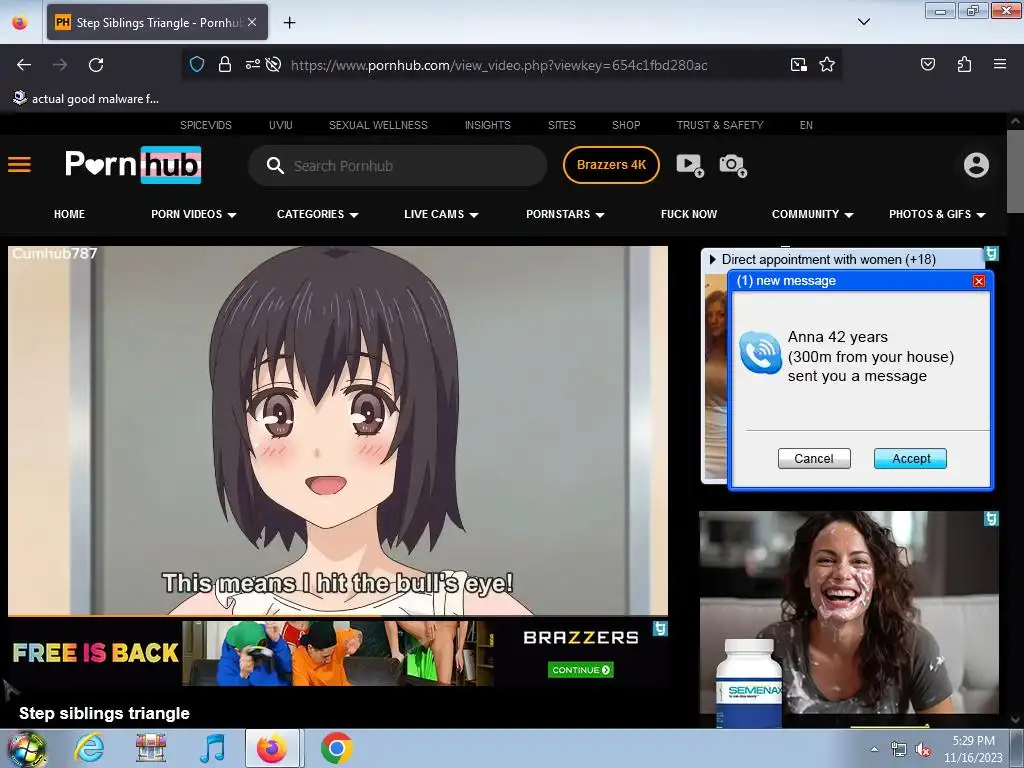Show hidden tray icons arrow
Screen dimensions: 1024x768
pyautogui.click(x=874, y=750)
